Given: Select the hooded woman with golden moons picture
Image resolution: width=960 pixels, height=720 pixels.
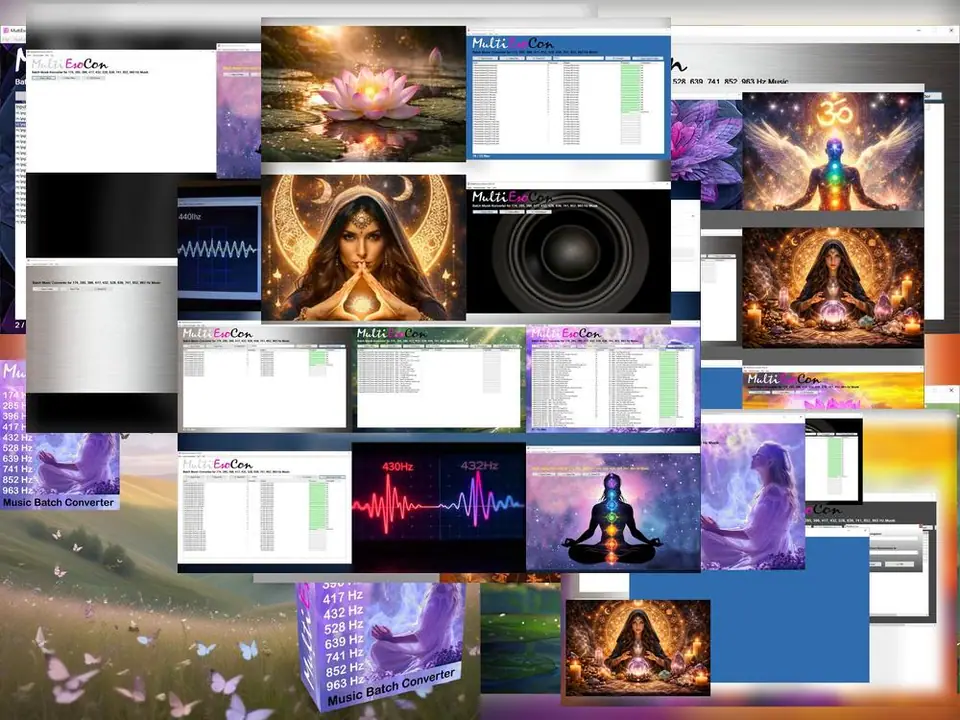Looking at the screenshot, I should pyautogui.click(x=363, y=248).
